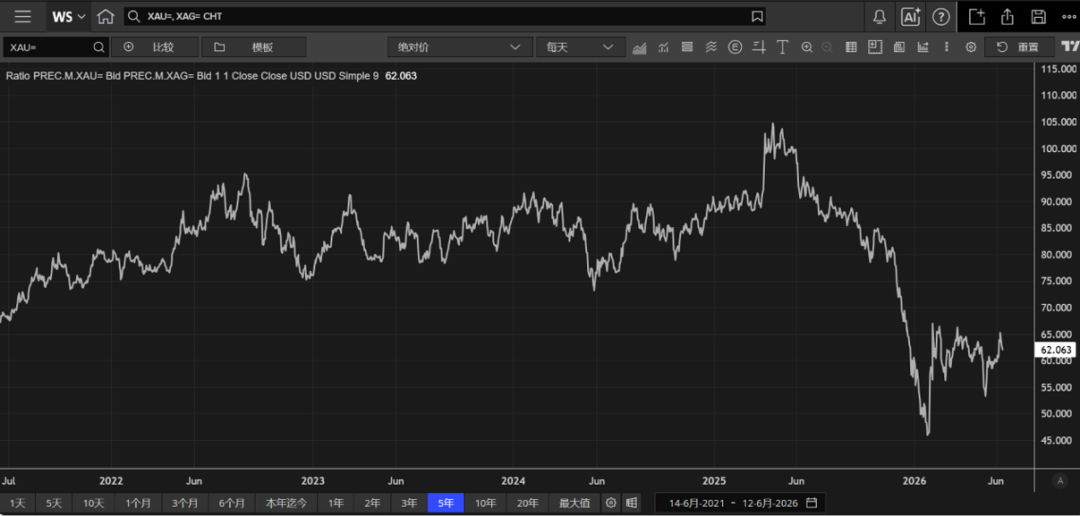
Task: Click the copy chart image icon
Action: coord(899,48)
